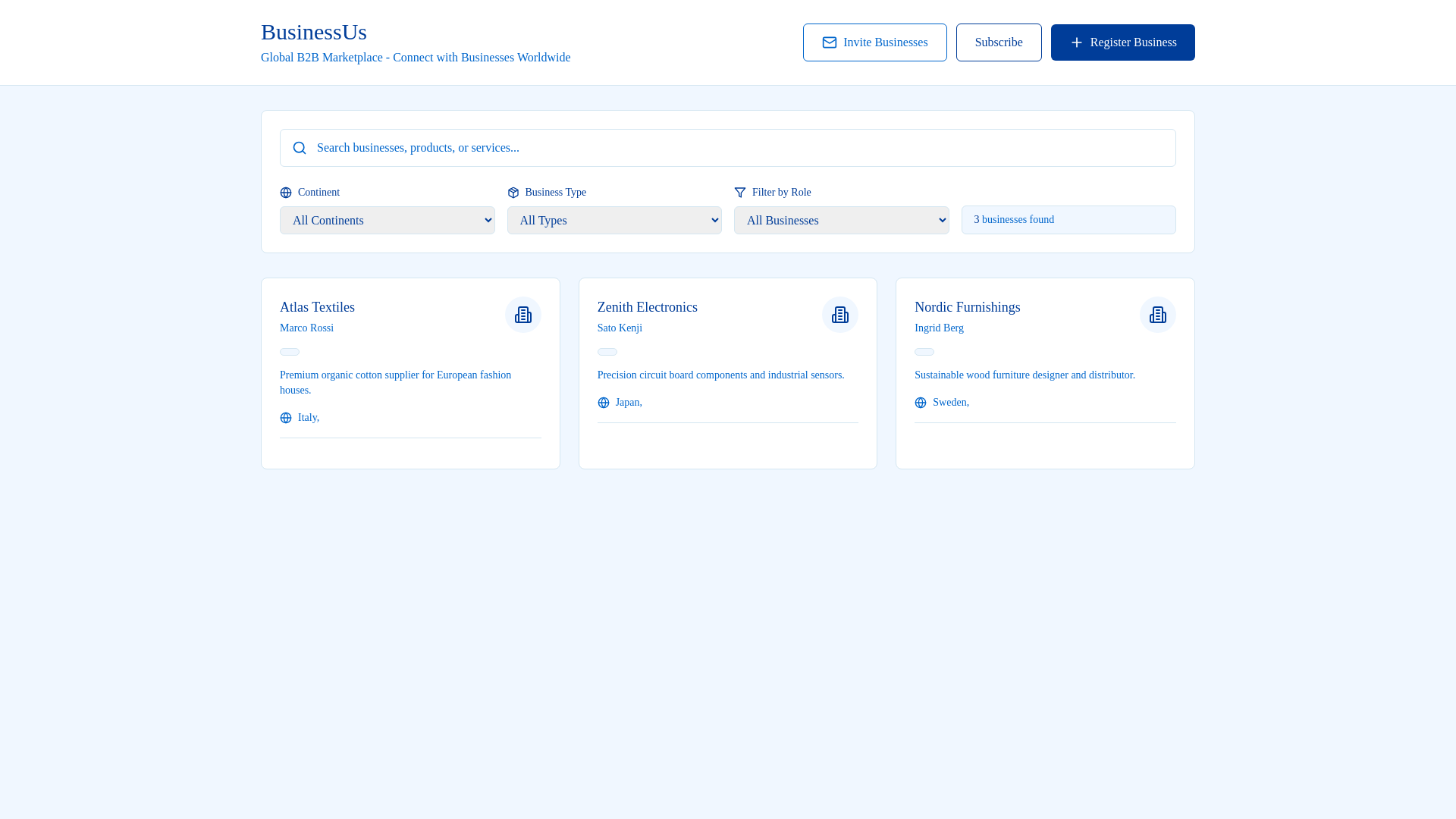The height and width of the screenshot is (819, 1456).
Task: Click the globe icon next to Japan
Action: 604,403
